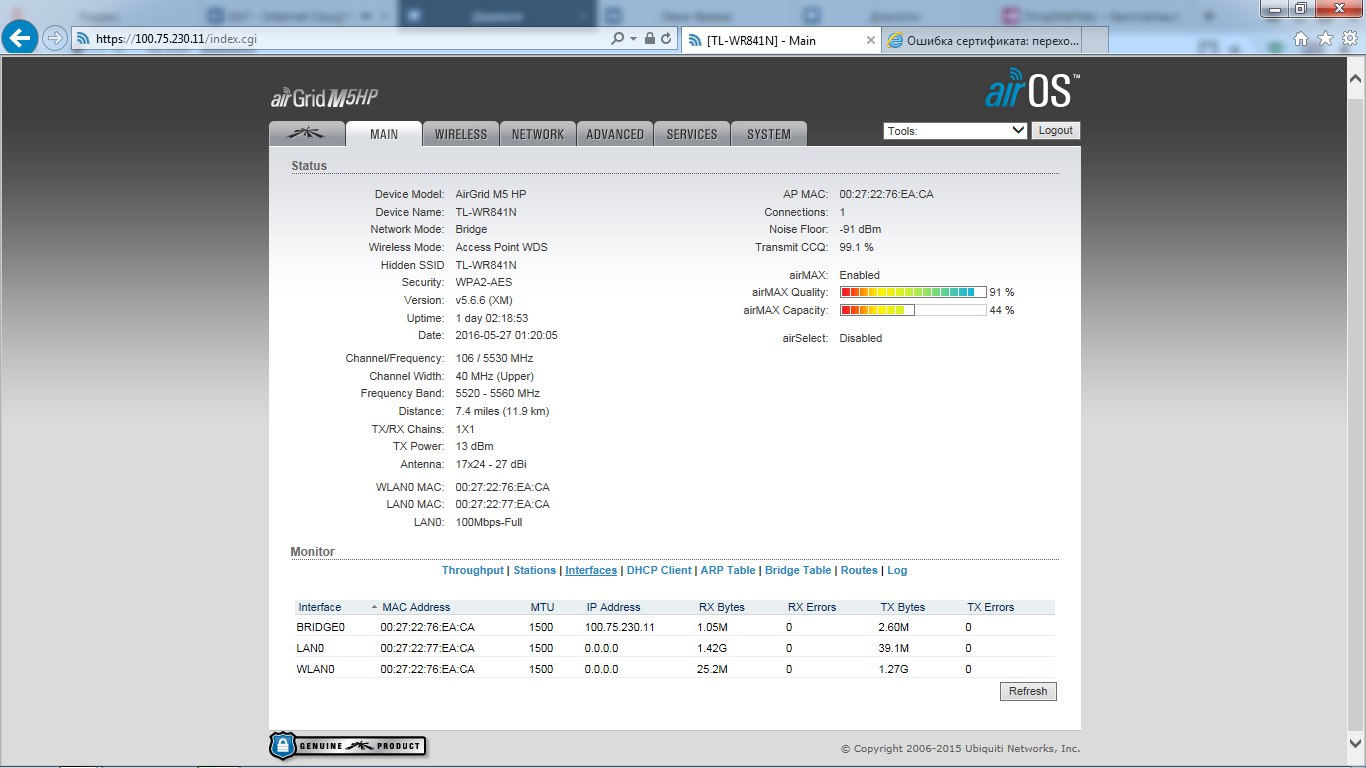The image size is (1366, 768).
Task: Select the WLAN0 interface row name
Action: tap(315, 669)
